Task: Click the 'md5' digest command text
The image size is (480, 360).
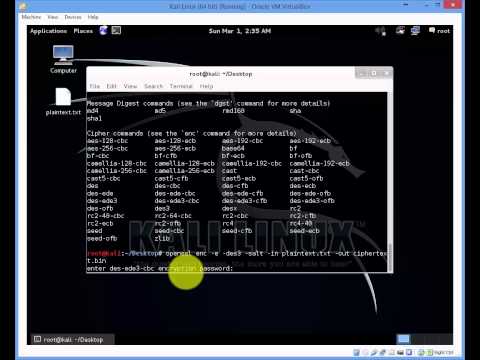Action: point(160,111)
